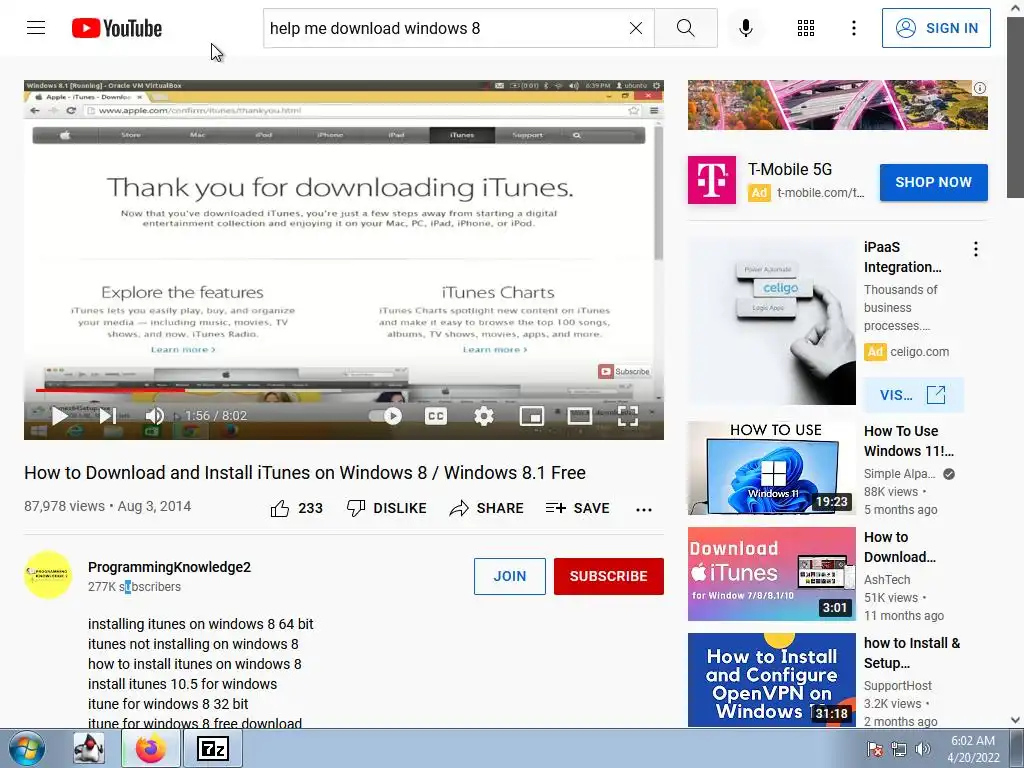Open the Download iTunes video thumbnail
Image resolution: width=1024 pixels, height=768 pixels.
[x=771, y=573]
